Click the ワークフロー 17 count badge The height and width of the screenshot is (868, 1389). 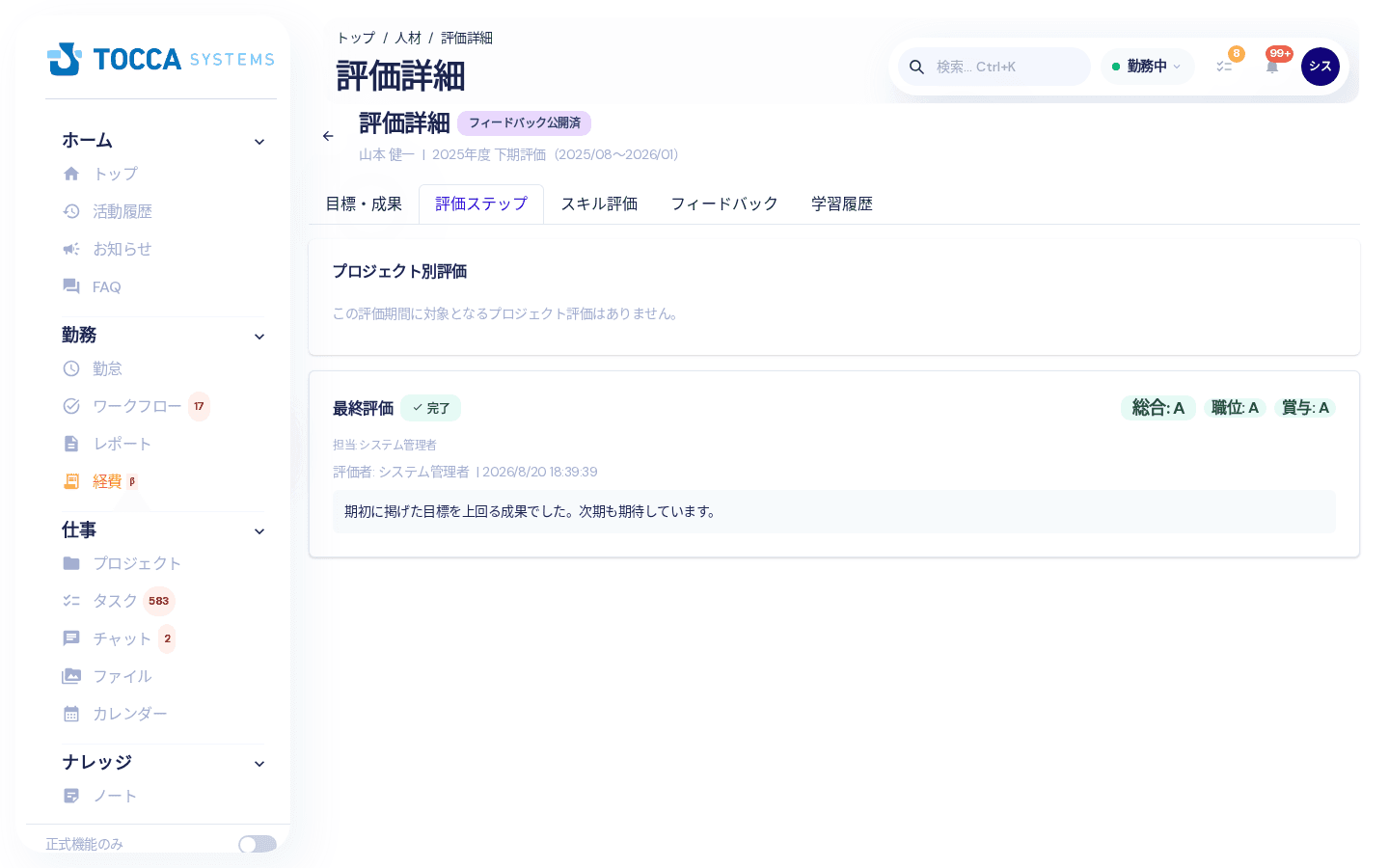click(199, 406)
